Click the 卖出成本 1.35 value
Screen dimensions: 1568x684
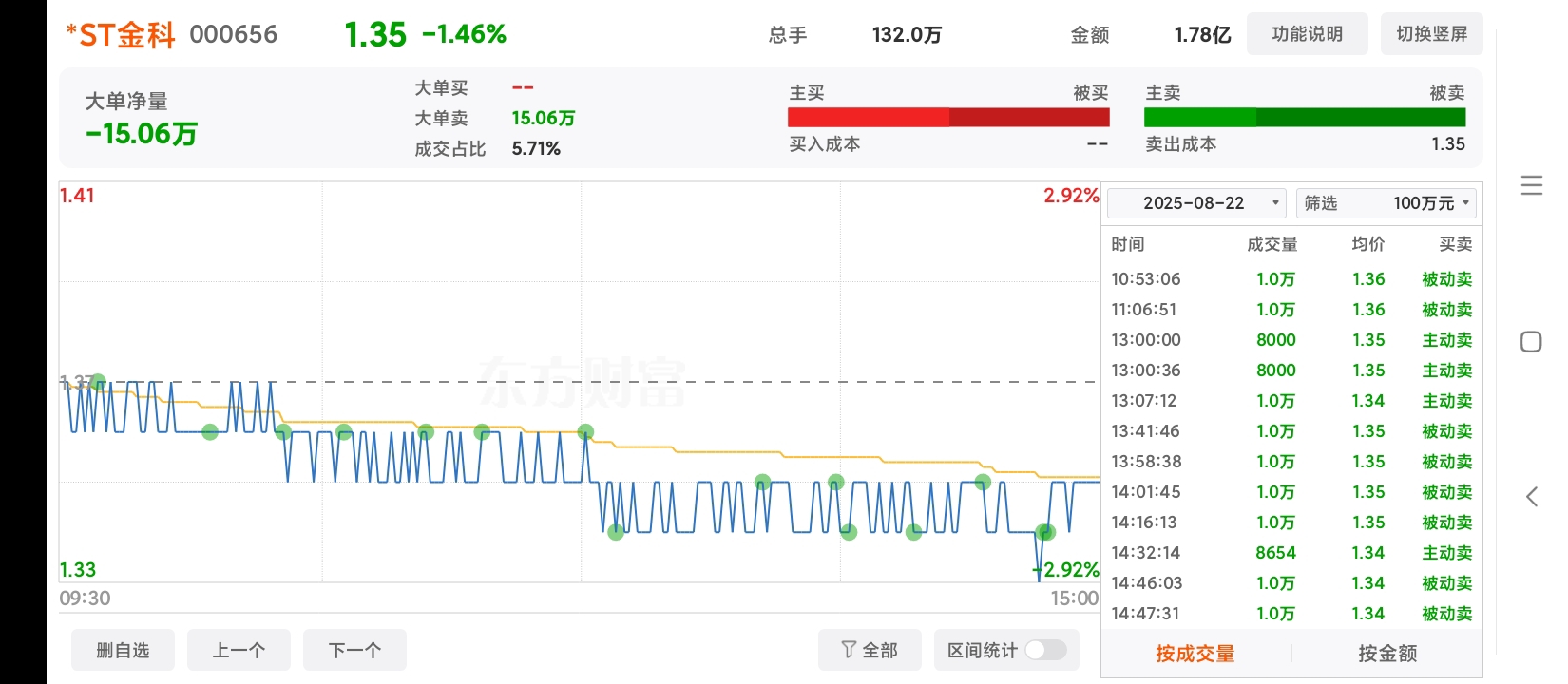click(1448, 144)
